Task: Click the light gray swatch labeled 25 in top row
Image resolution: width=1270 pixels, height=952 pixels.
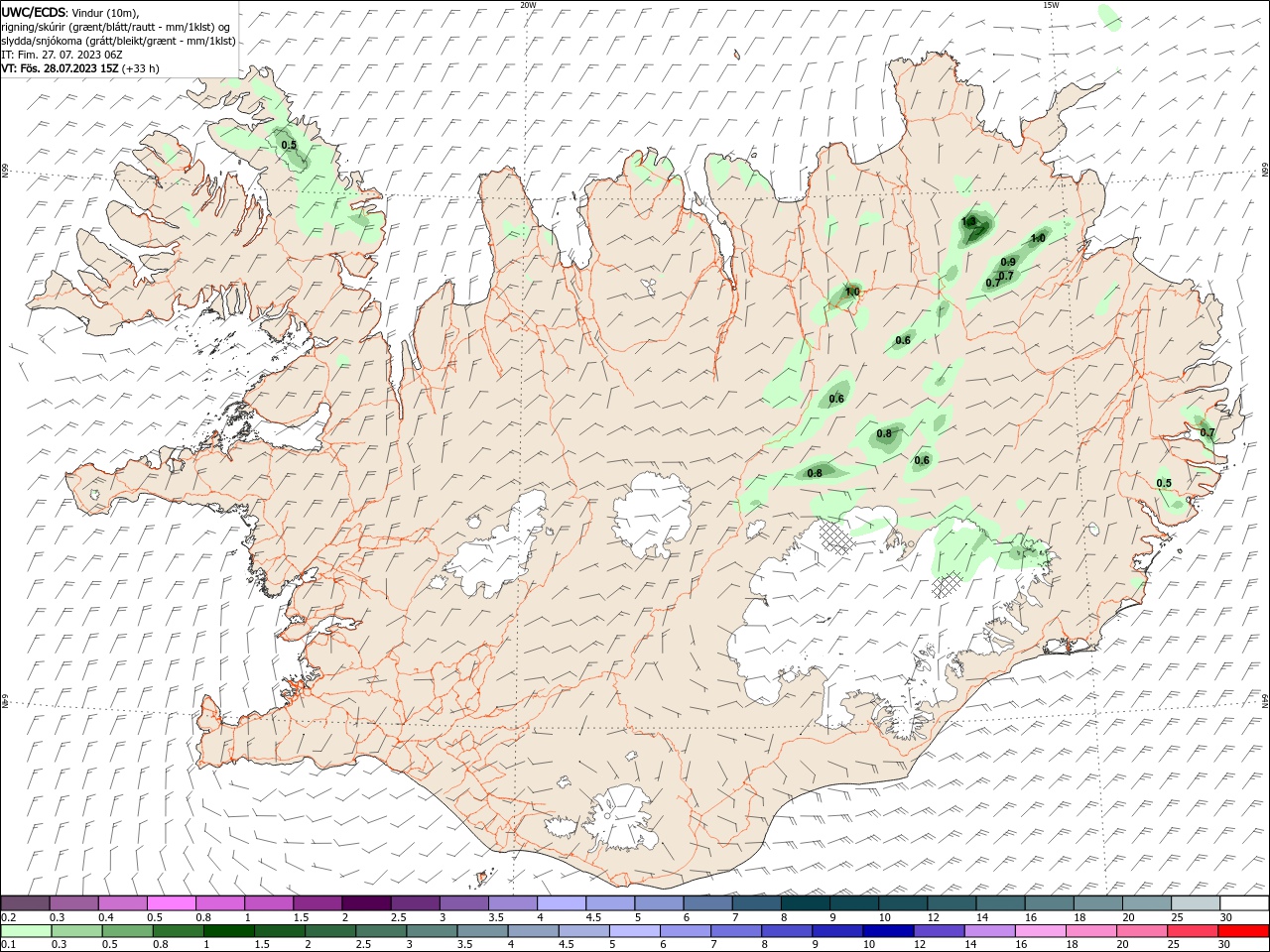Action: click(x=1196, y=903)
